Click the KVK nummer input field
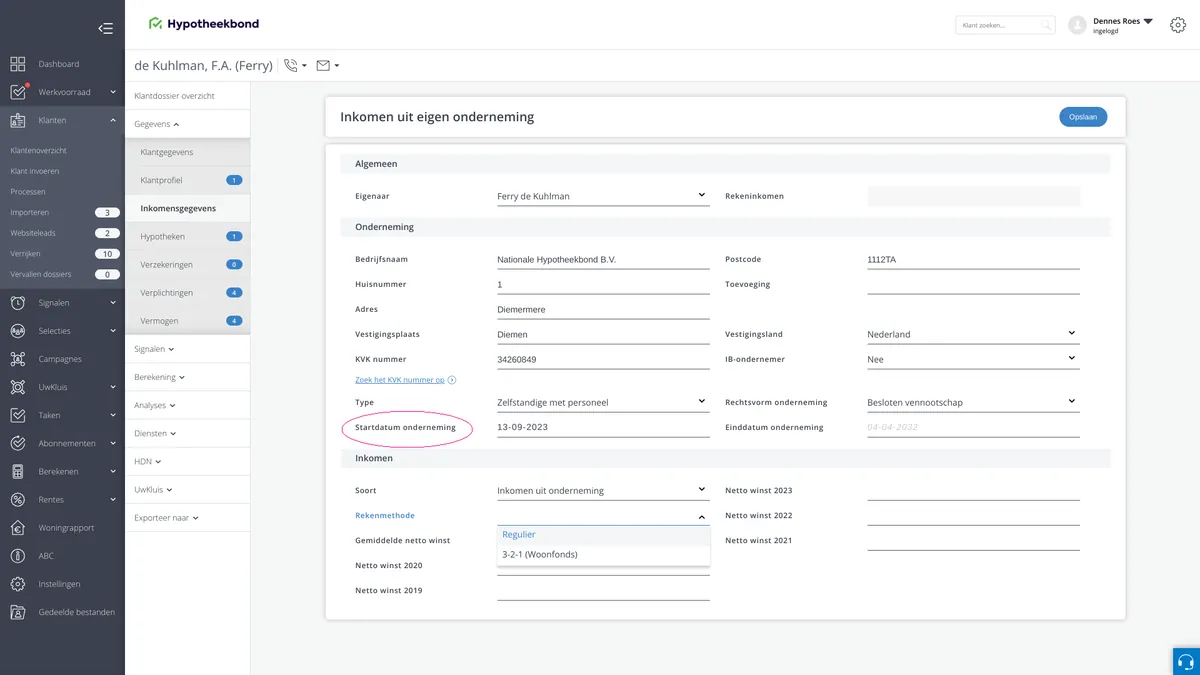This screenshot has width=1200, height=675. coord(603,359)
